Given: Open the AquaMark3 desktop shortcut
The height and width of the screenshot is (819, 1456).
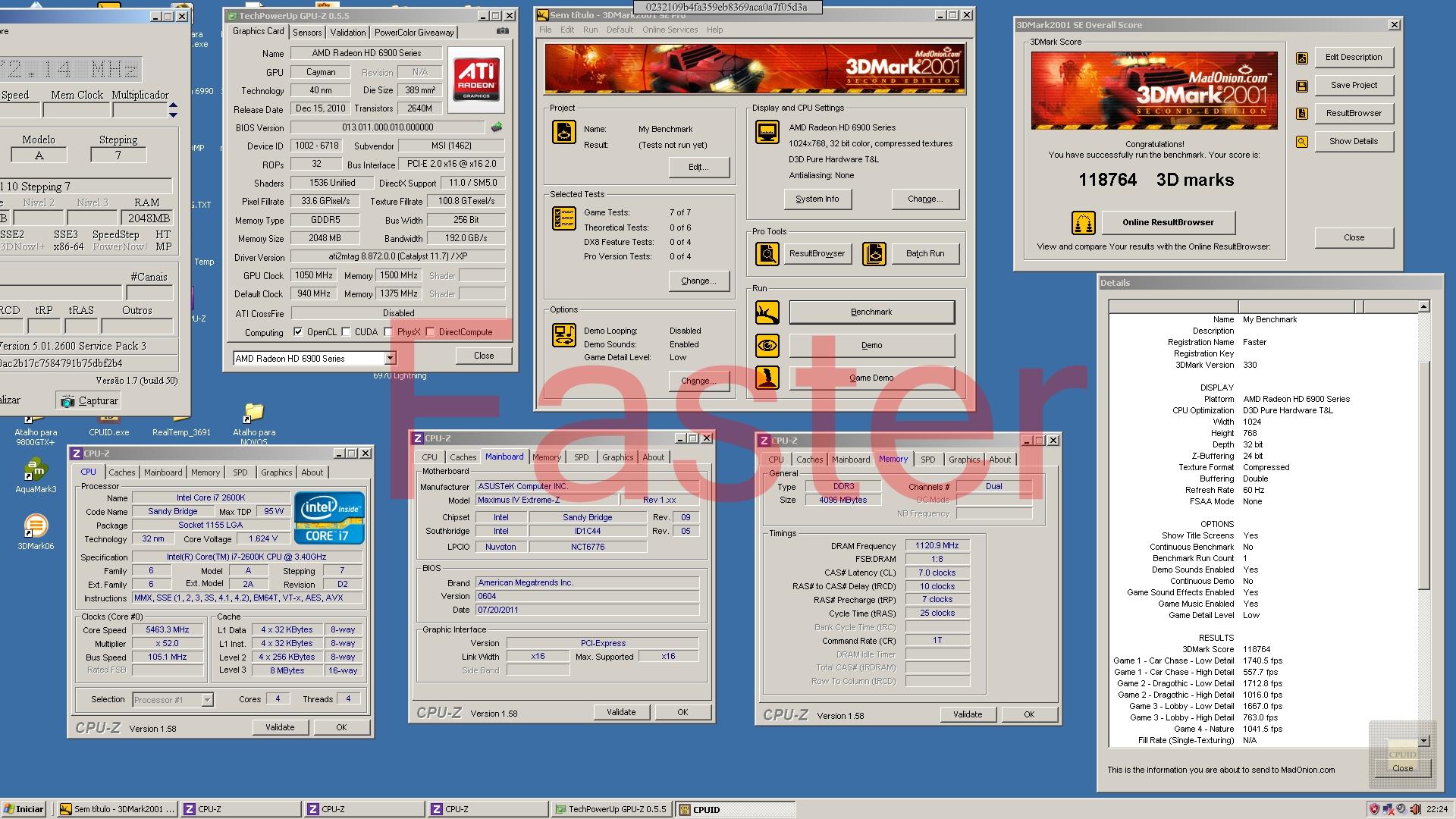Looking at the screenshot, I should click(x=36, y=475).
